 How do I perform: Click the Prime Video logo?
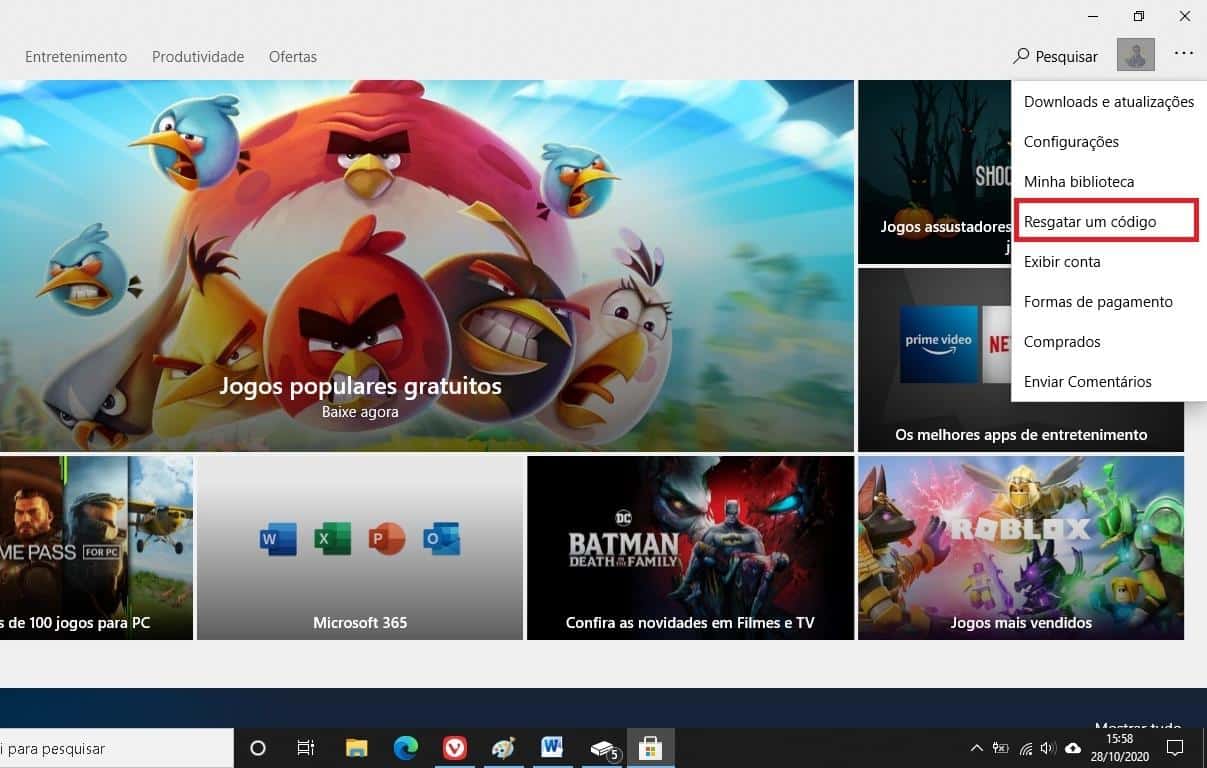939,345
